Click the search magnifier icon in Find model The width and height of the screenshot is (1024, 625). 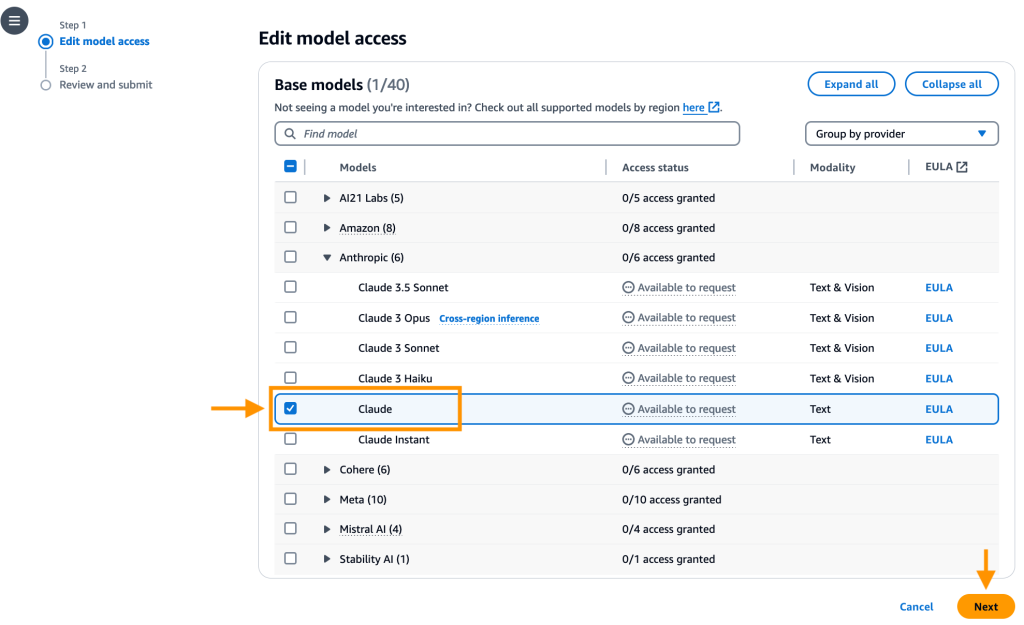click(290, 134)
